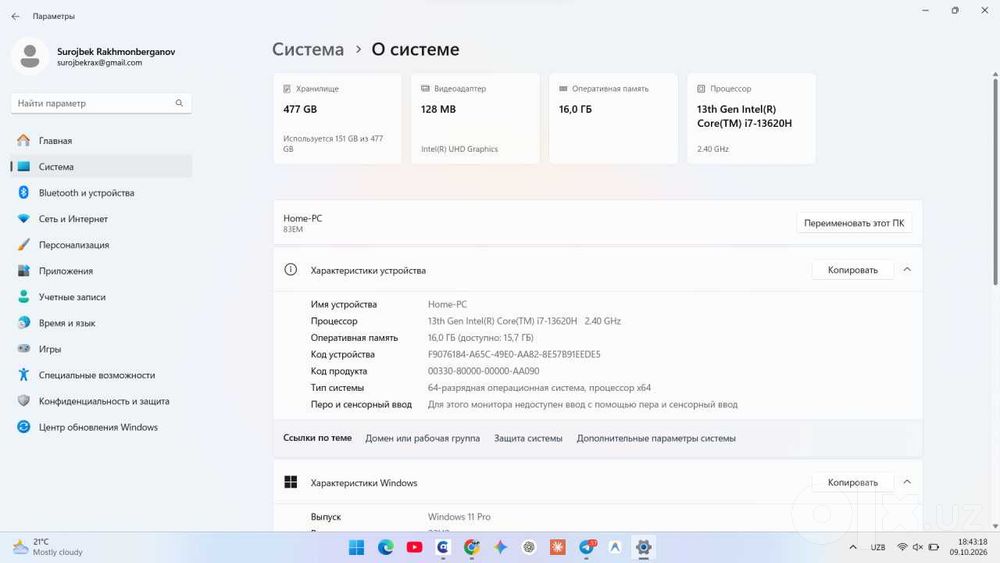1000x563 pixels.
Task: Click the Код устройства value
Action: pyautogui.click(x=514, y=355)
